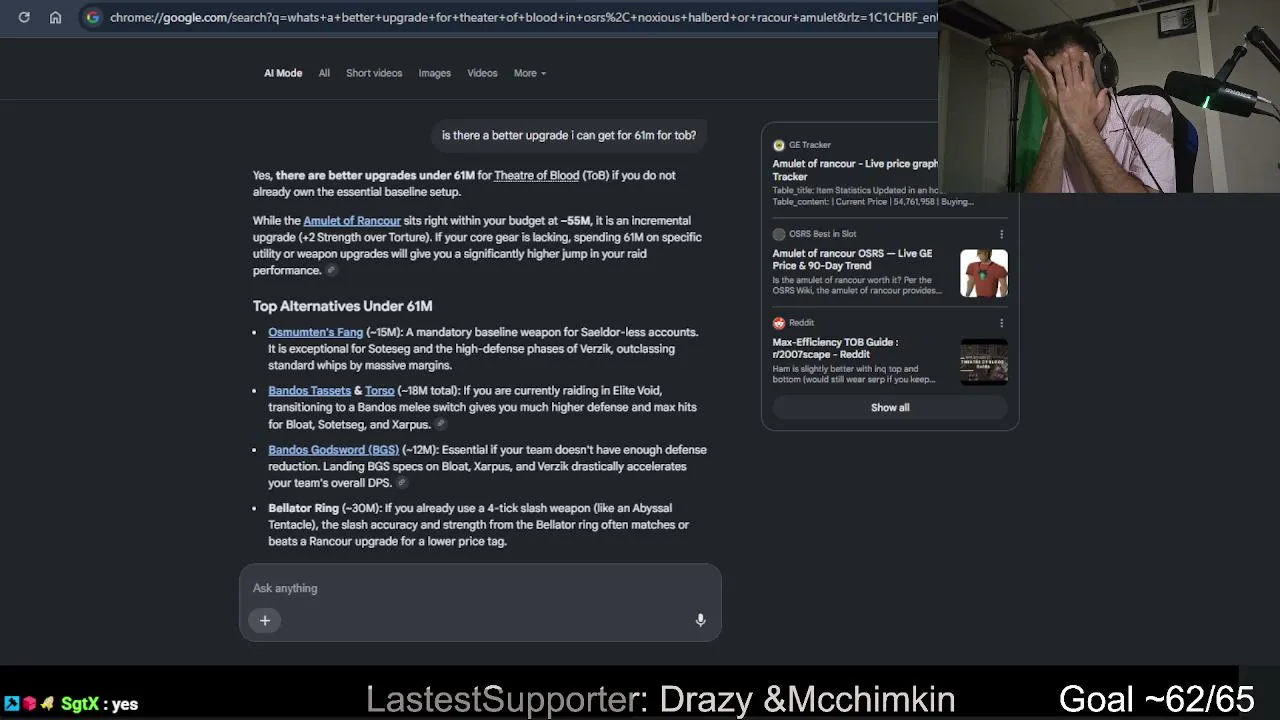This screenshot has height=720, width=1280.
Task: Reload the page in the browser
Action: (24, 17)
